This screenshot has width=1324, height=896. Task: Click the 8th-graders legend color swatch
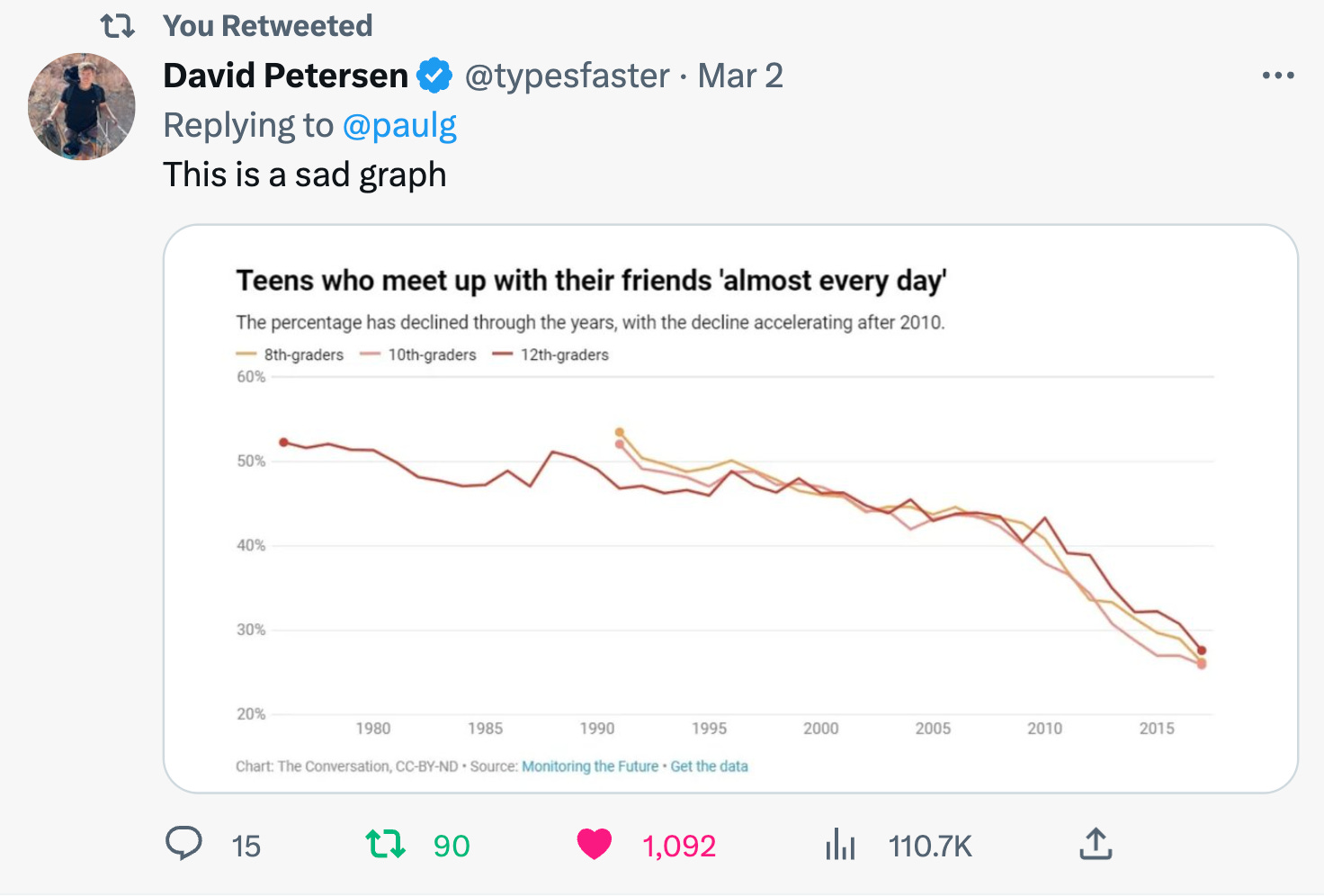(246, 354)
